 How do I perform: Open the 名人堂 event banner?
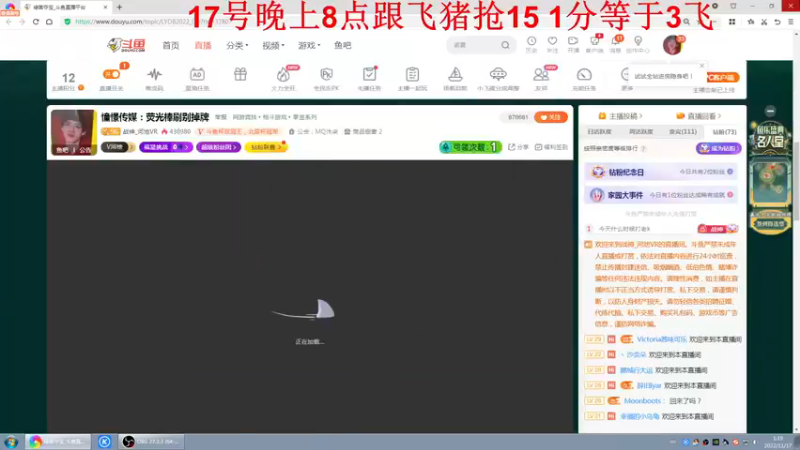770,138
